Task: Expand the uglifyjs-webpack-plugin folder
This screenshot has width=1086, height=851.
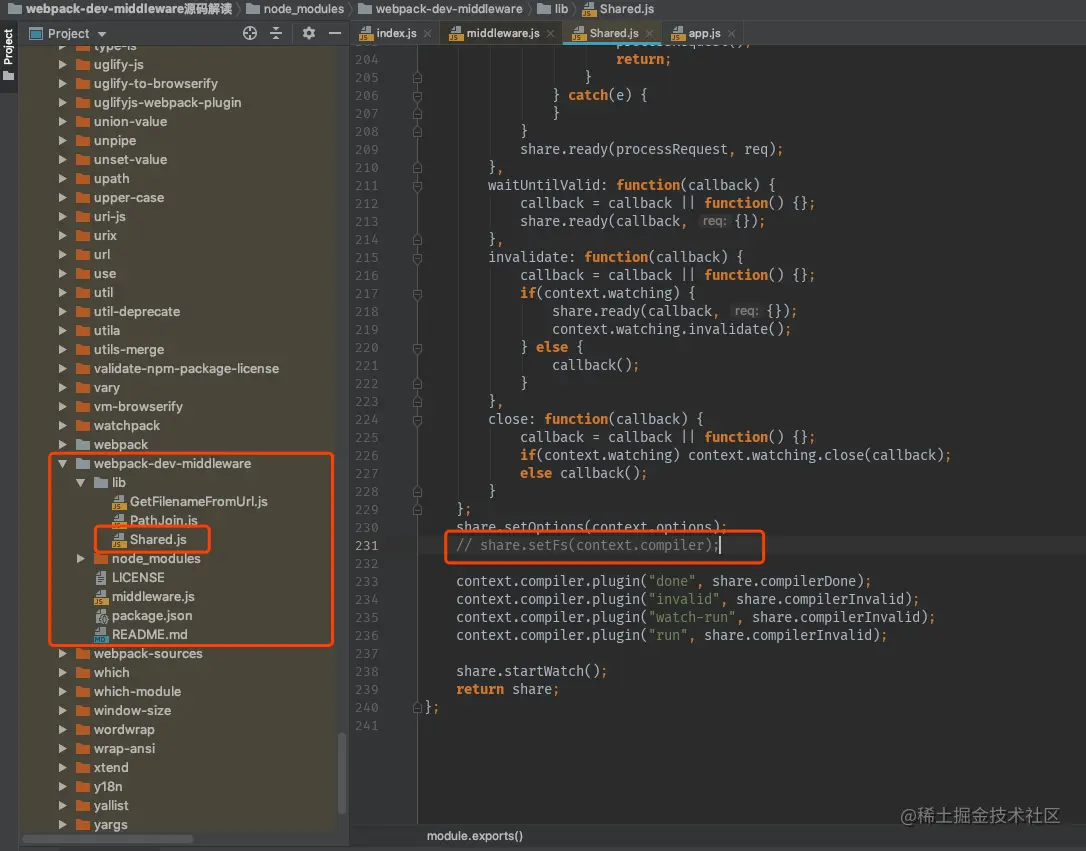Action: tap(62, 102)
